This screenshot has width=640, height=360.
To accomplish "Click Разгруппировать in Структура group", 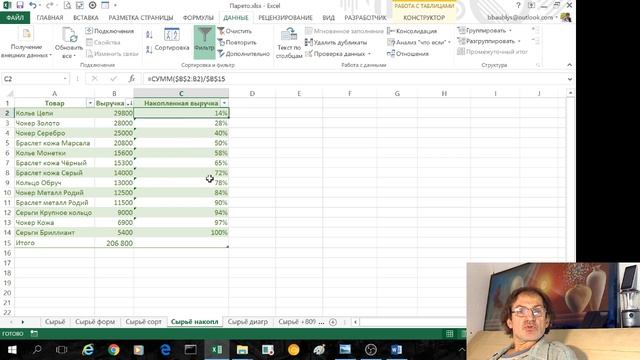I will click(x=486, y=41).
